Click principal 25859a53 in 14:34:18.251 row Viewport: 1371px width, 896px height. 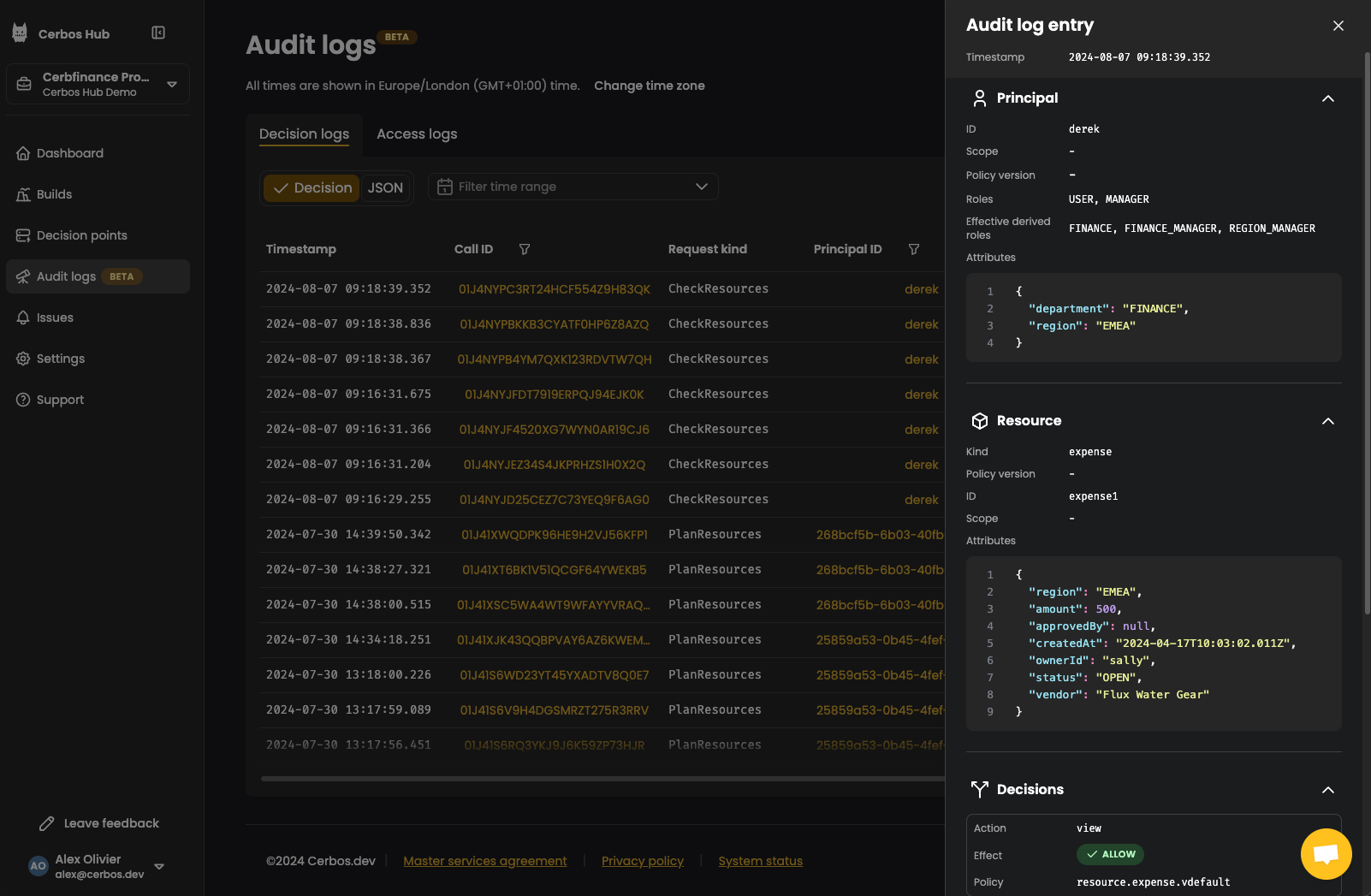point(880,640)
